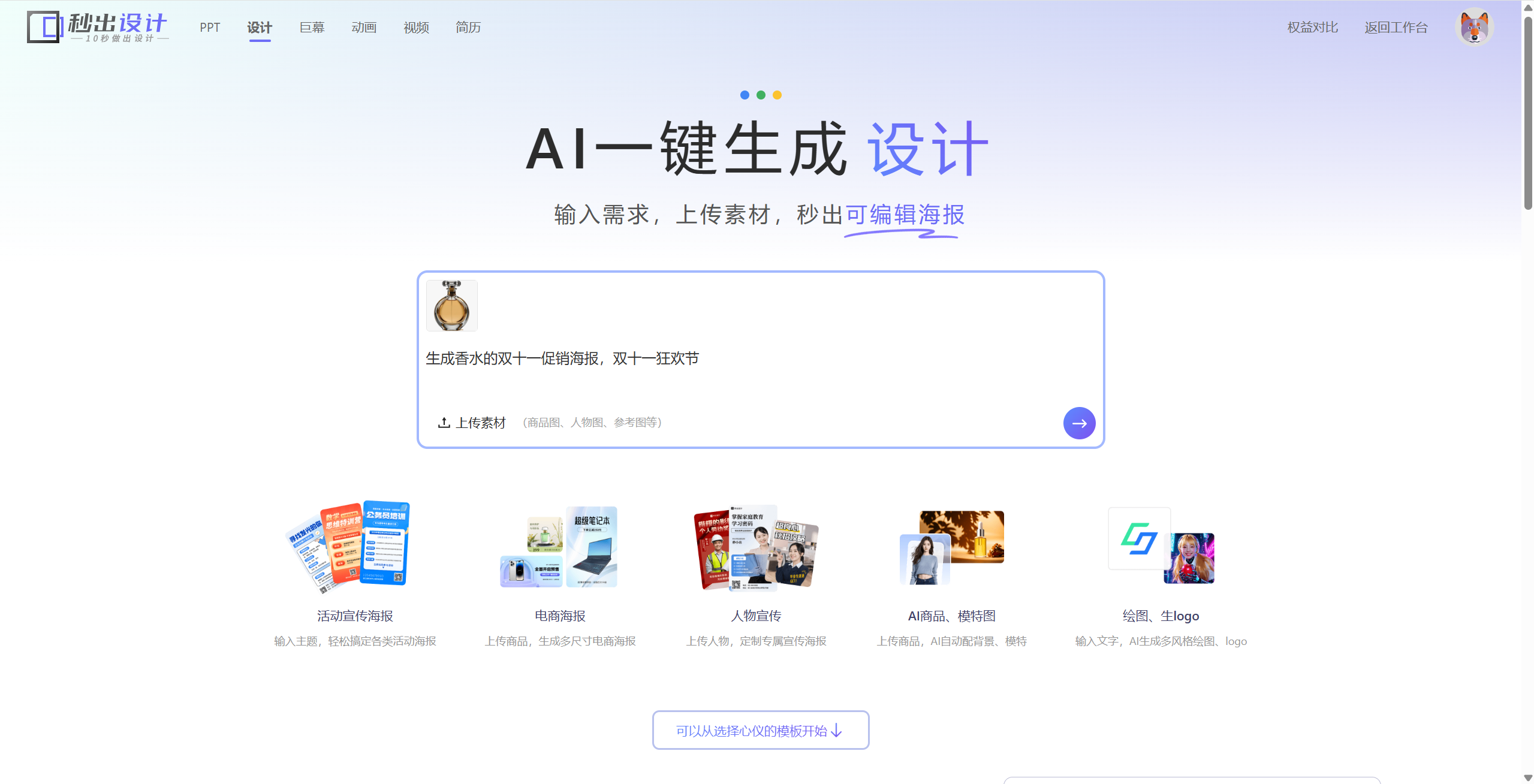This screenshot has width=1534, height=784.
Task: Switch to the PPT tab
Action: (x=210, y=28)
